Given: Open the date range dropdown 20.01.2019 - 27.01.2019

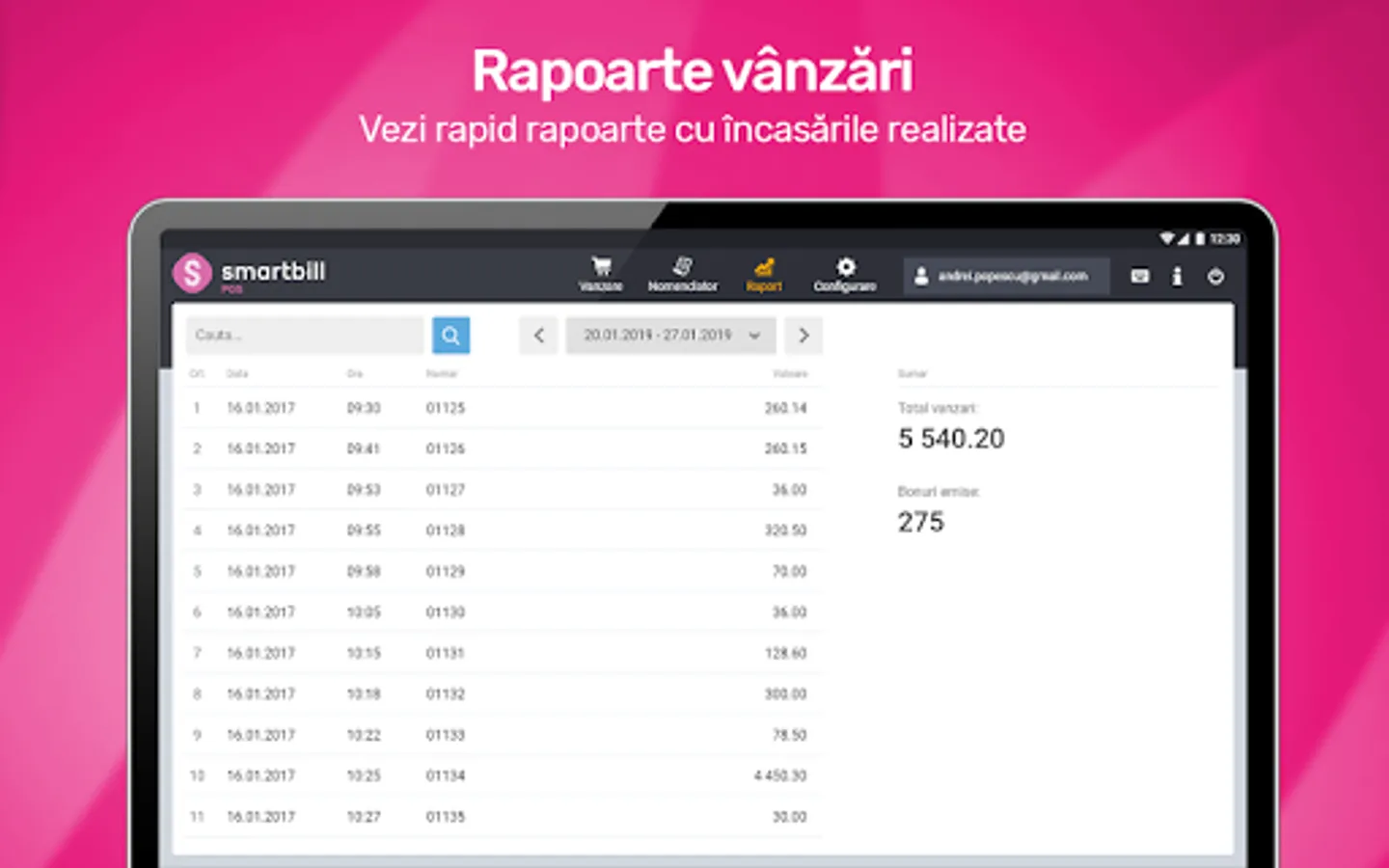Looking at the screenshot, I should [670, 335].
